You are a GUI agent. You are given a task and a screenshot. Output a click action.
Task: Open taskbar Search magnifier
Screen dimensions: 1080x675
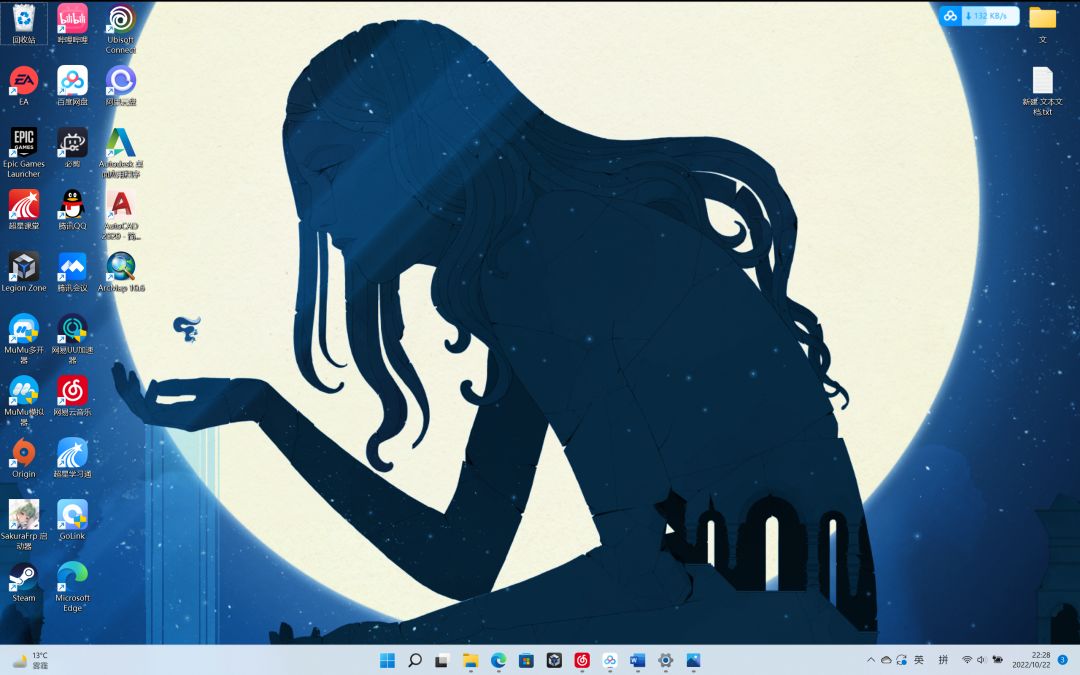tap(415, 660)
